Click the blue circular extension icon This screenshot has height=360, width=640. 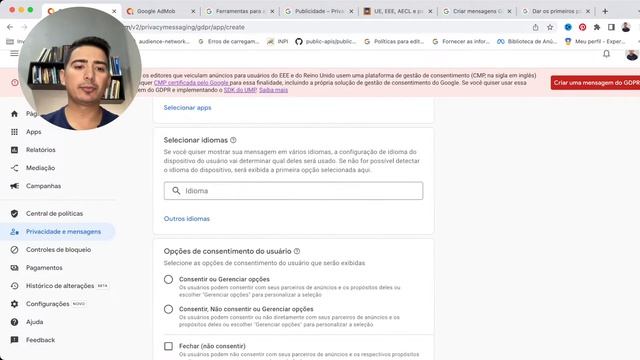click(x=568, y=27)
